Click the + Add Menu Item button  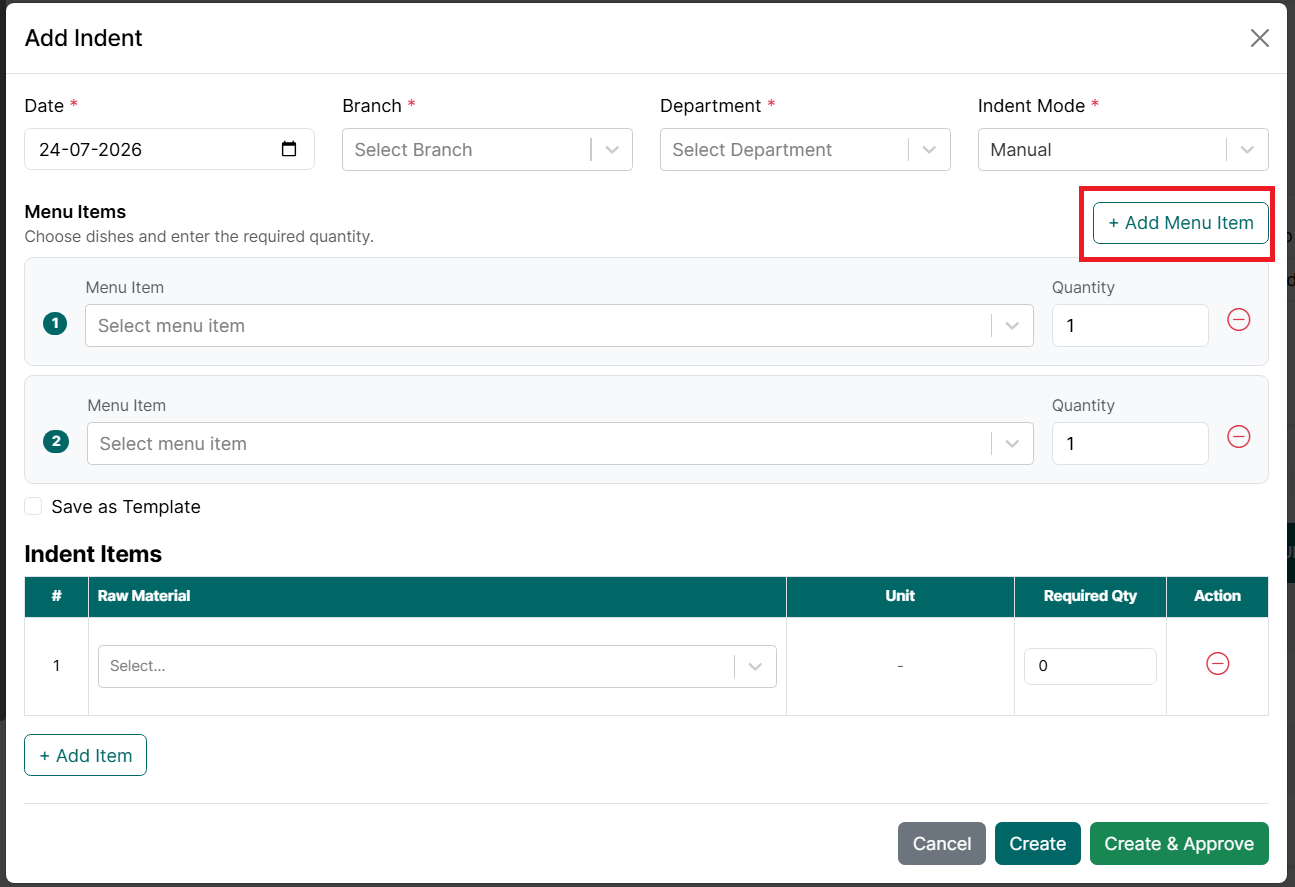point(1180,223)
